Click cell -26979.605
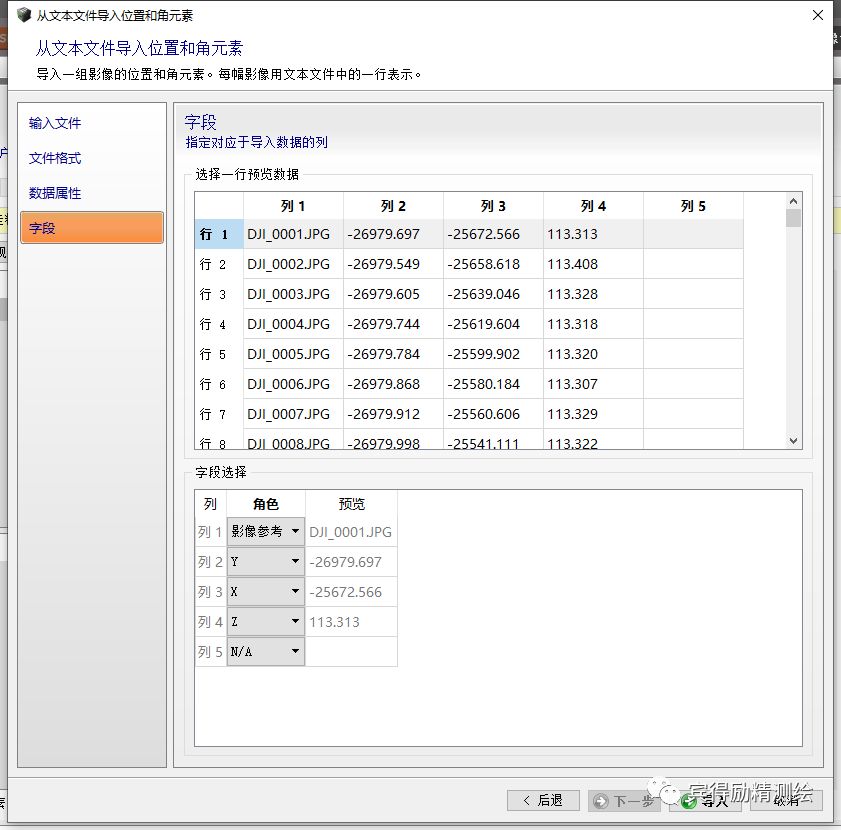This screenshot has height=830, width=841. click(x=393, y=294)
